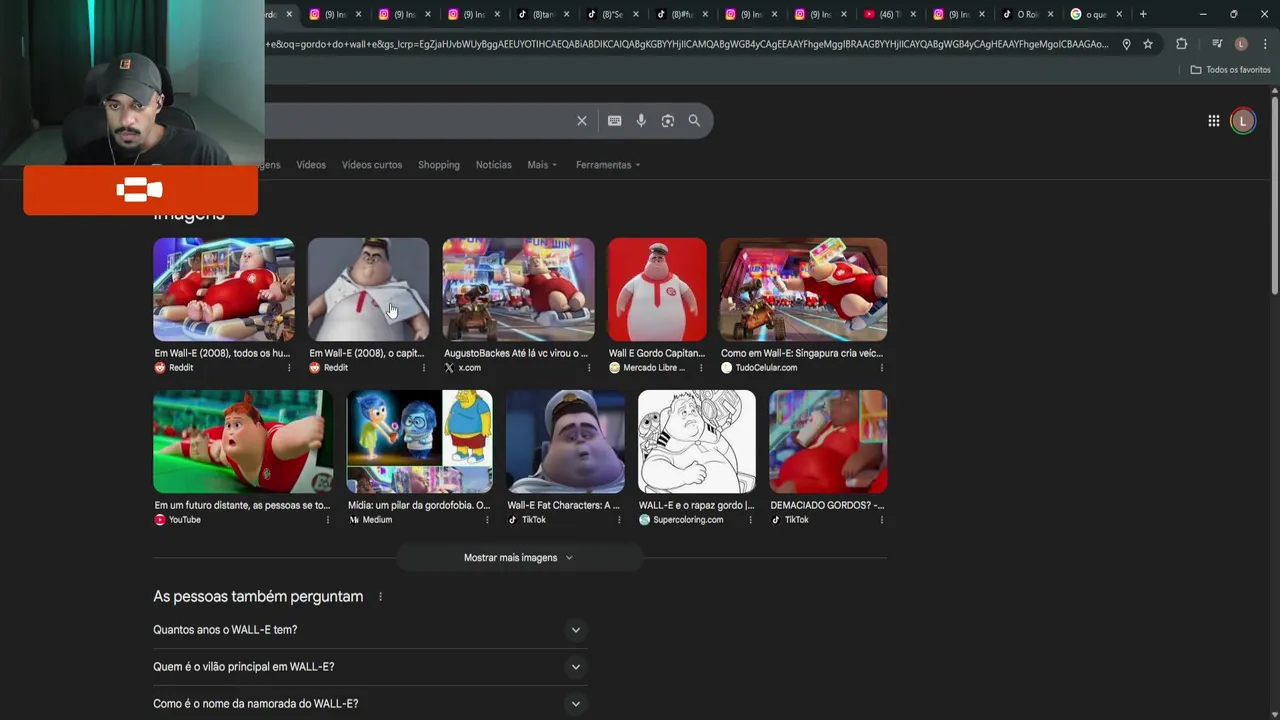Open Wall E Gordo Capitan Mercado Libre link
Screen dimensions: 1280x720
coord(657,353)
